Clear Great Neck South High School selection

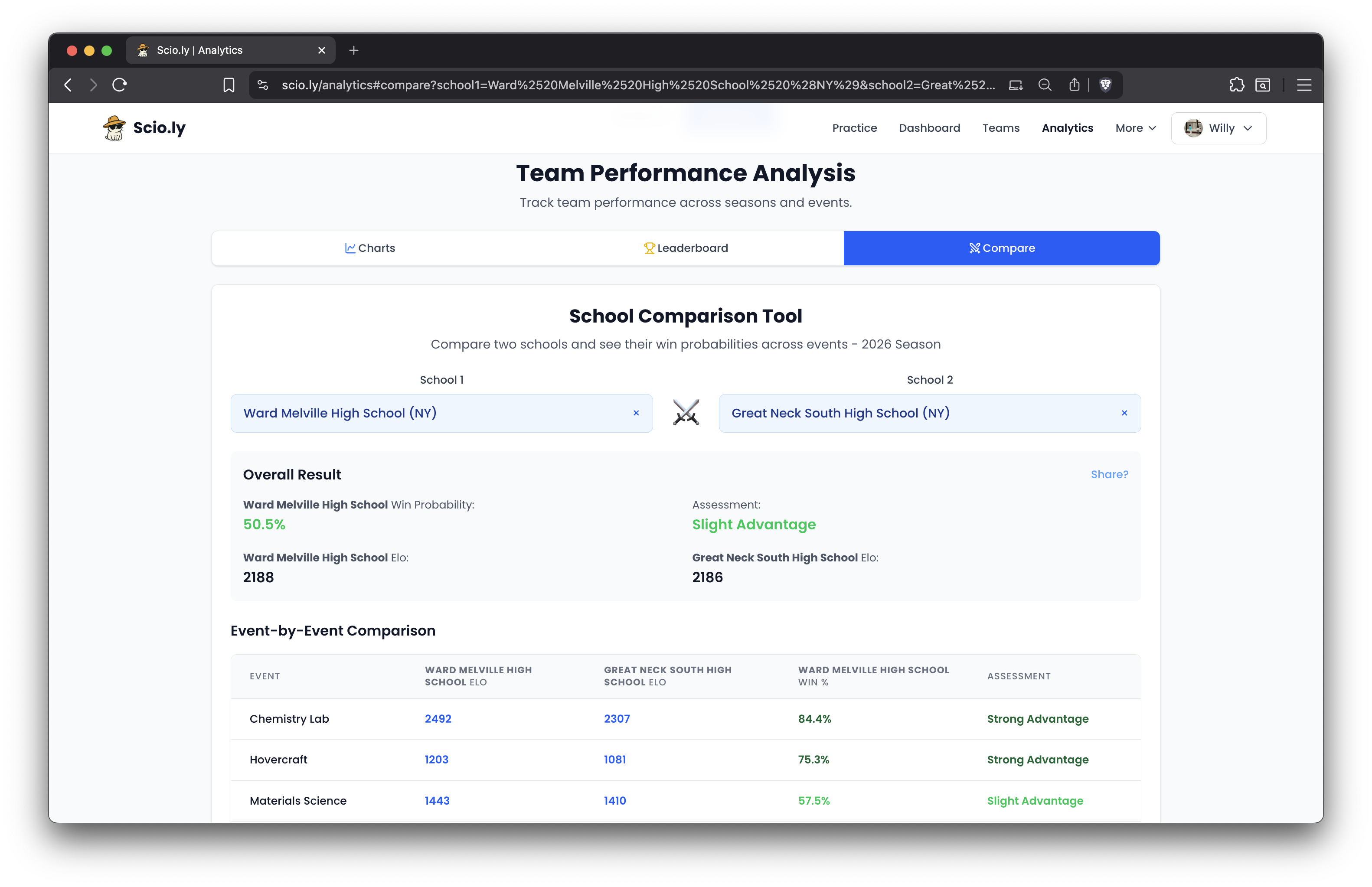pos(1124,413)
